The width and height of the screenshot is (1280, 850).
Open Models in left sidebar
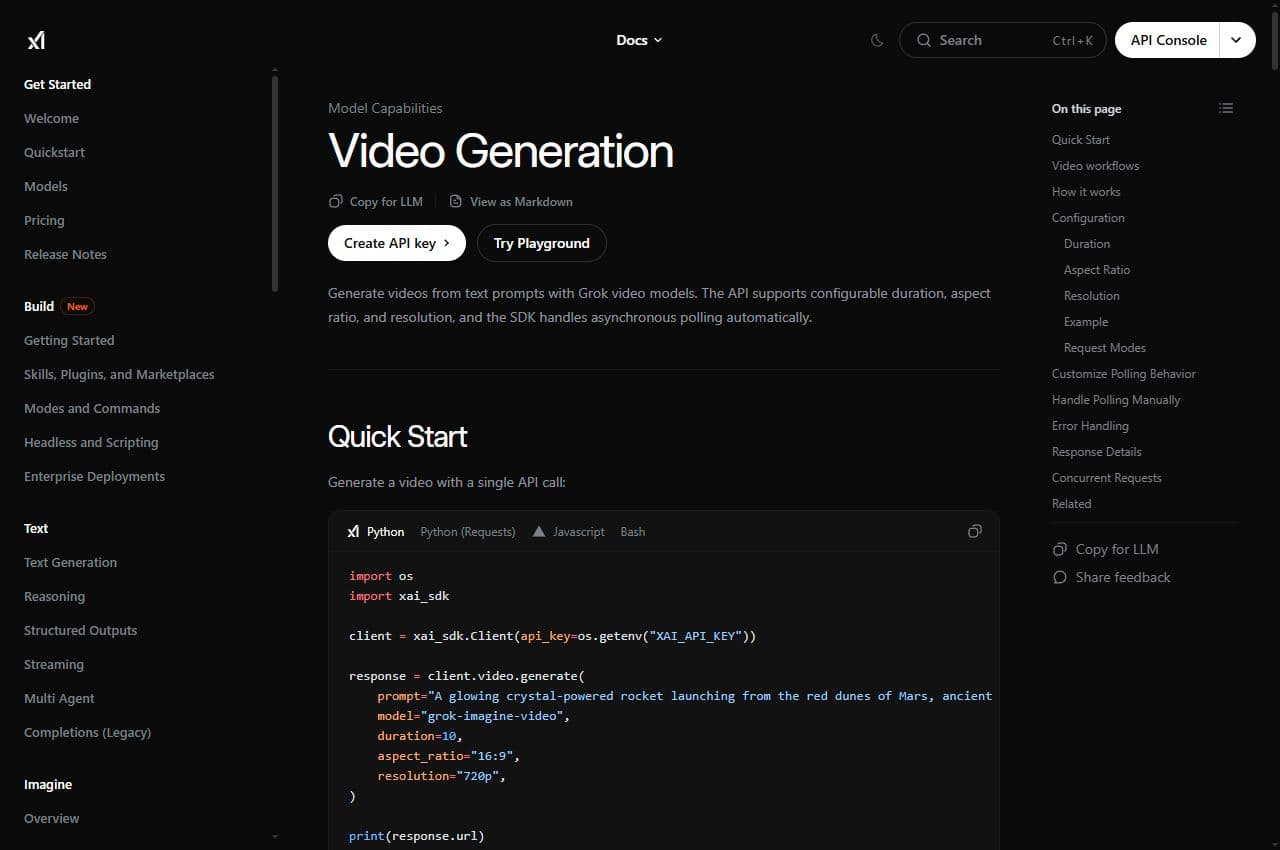[x=46, y=186]
